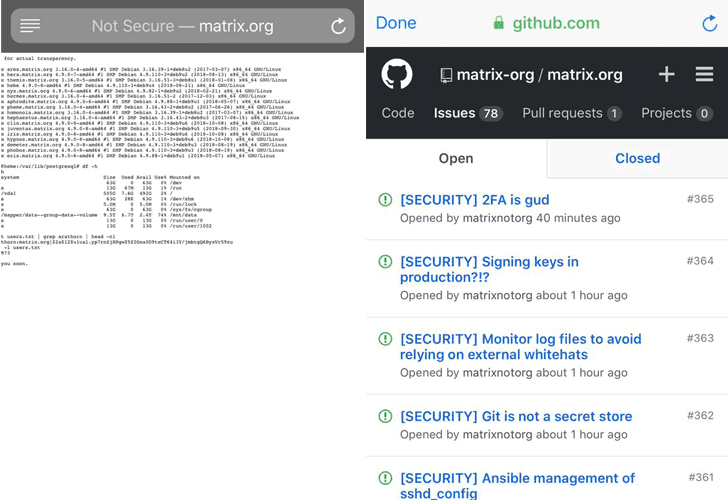Tap Done to close the browser view

[x=396, y=23]
